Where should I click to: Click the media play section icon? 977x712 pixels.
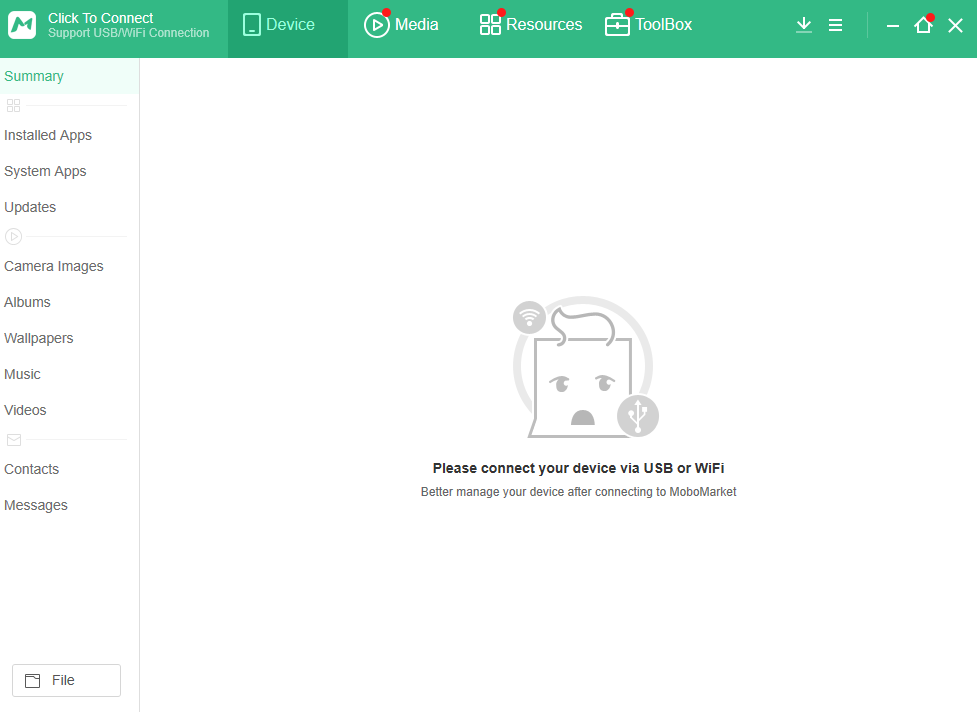[13, 237]
